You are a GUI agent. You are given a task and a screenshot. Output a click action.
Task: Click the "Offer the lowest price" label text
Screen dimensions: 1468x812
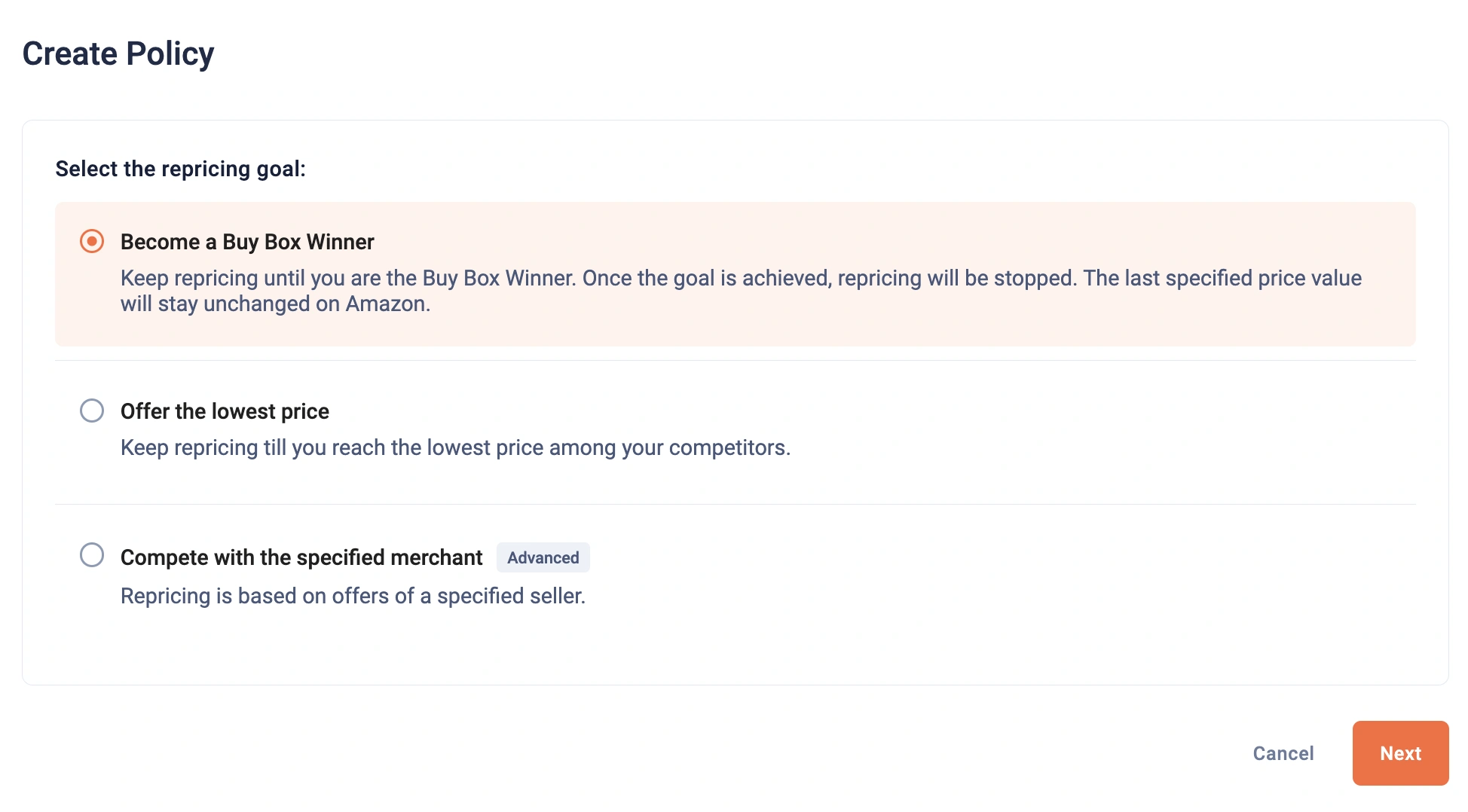[225, 411]
